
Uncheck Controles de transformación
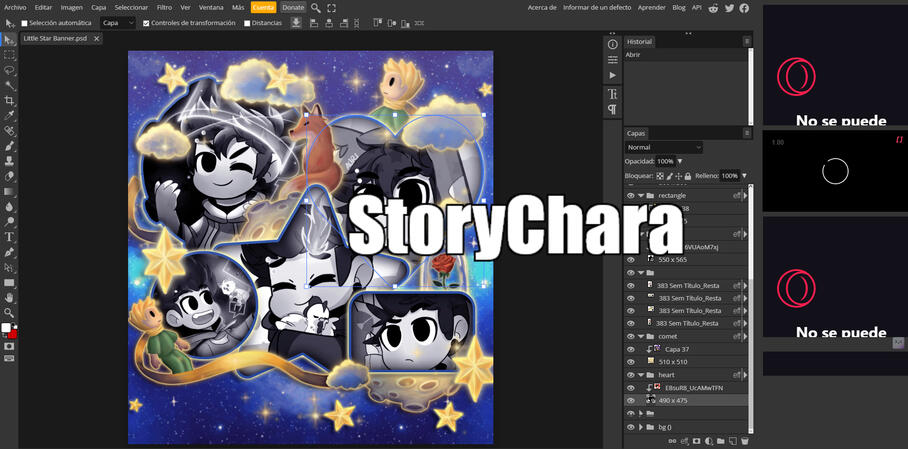tap(147, 22)
